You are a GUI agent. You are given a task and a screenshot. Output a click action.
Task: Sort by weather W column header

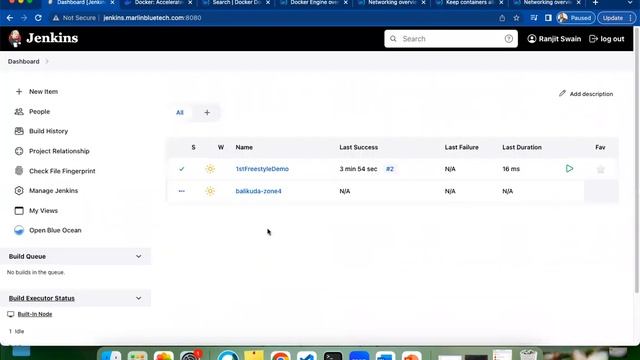coord(221,147)
